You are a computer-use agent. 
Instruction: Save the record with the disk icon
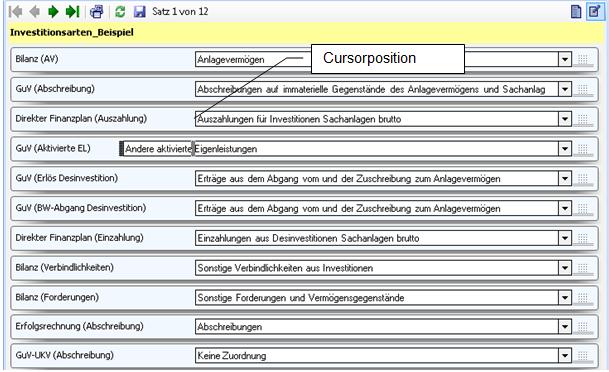coord(139,12)
